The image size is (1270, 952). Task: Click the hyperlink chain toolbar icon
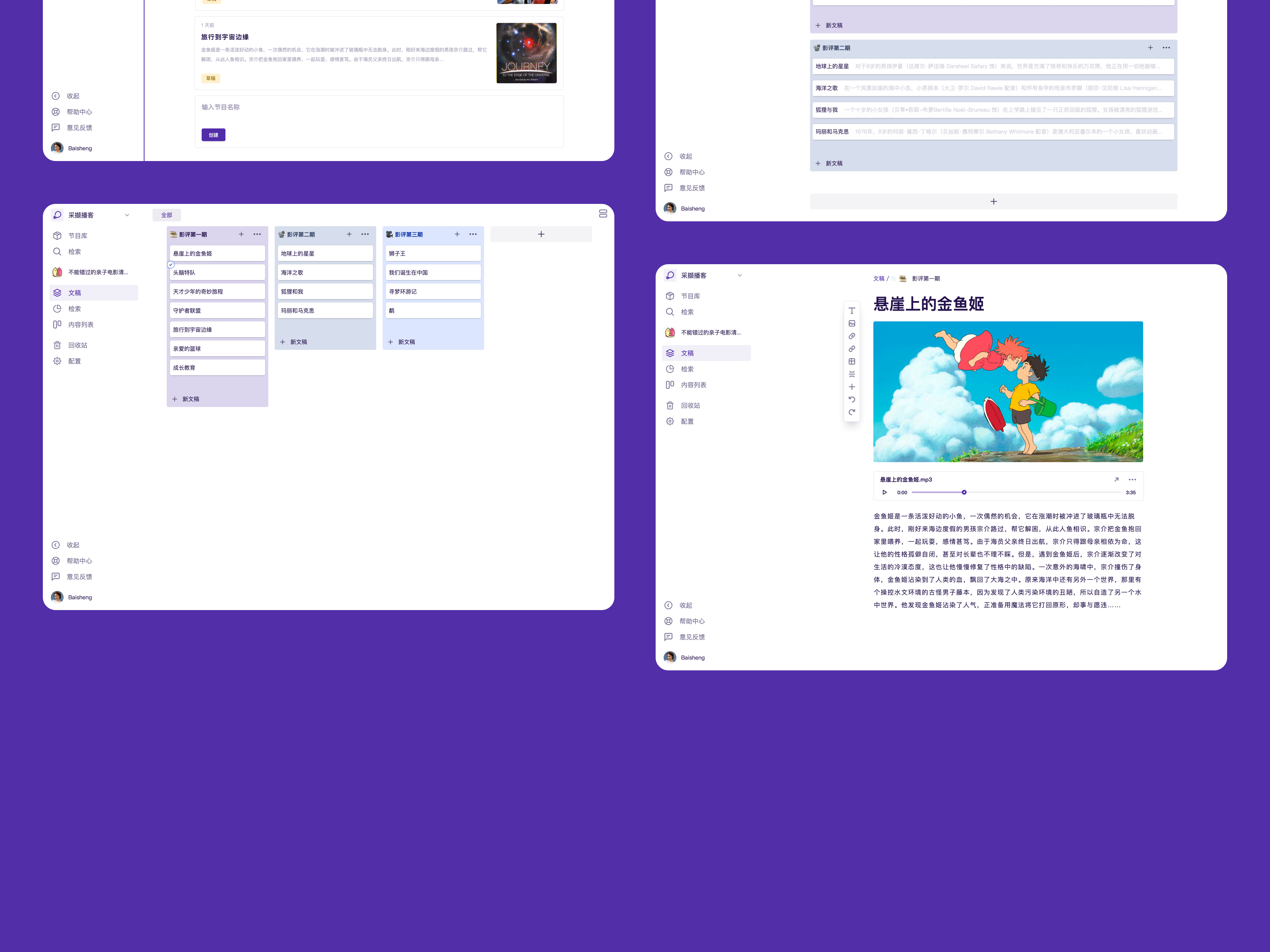[851, 349]
